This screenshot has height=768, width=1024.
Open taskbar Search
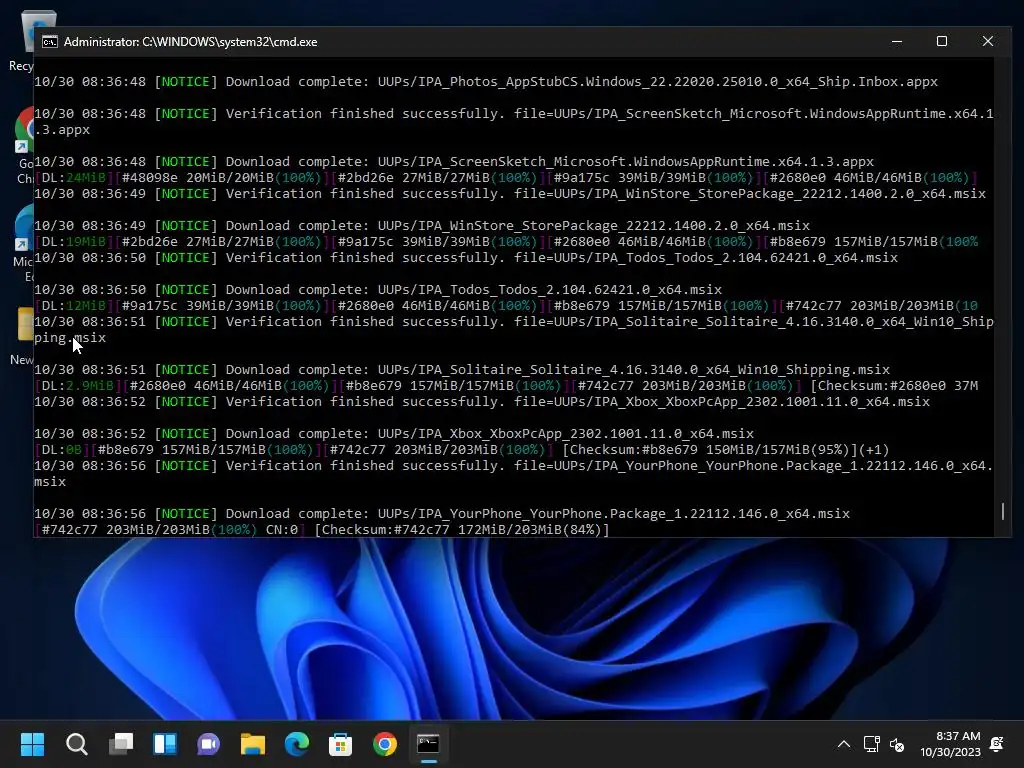76,744
